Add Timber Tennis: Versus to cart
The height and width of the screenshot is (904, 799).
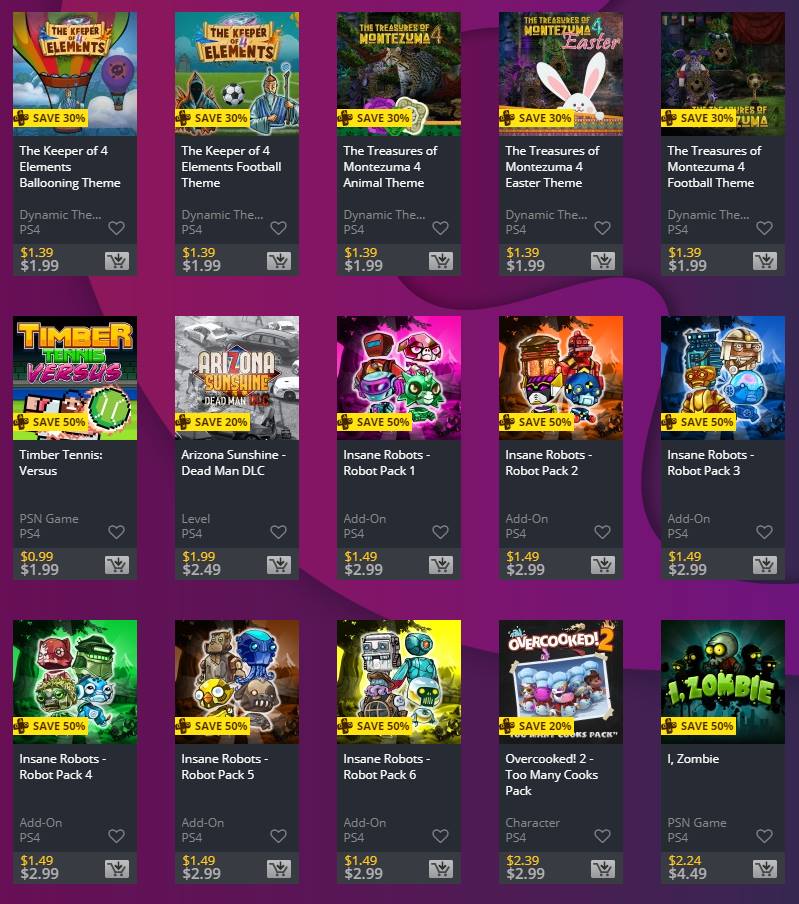(117, 565)
